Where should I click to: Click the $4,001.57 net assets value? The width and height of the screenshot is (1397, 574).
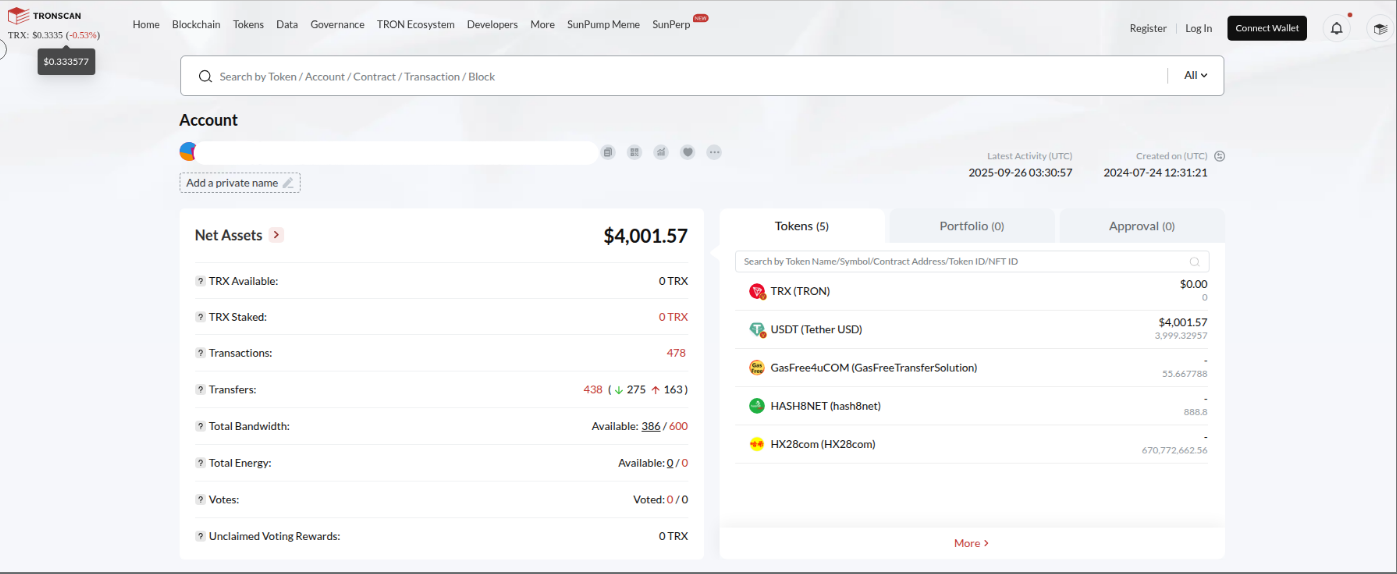coord(646,236)
